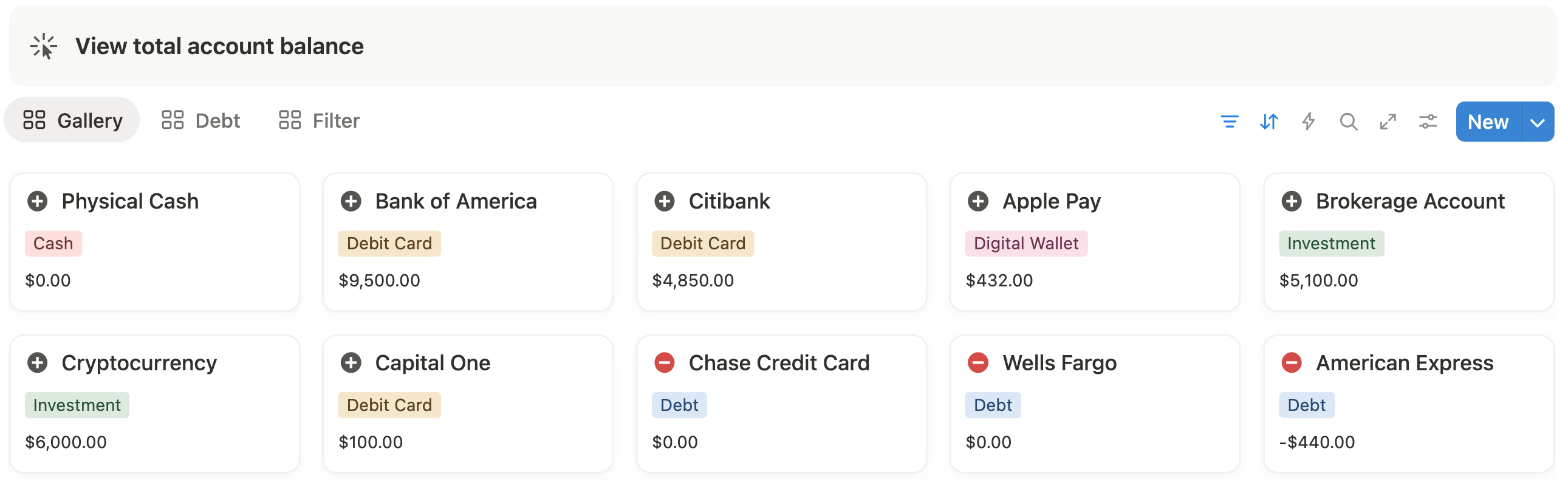This screenshot has height=484, width=1568.
Task: Click the red minus icon on Chase Credit Card
Action: [664, 362]
